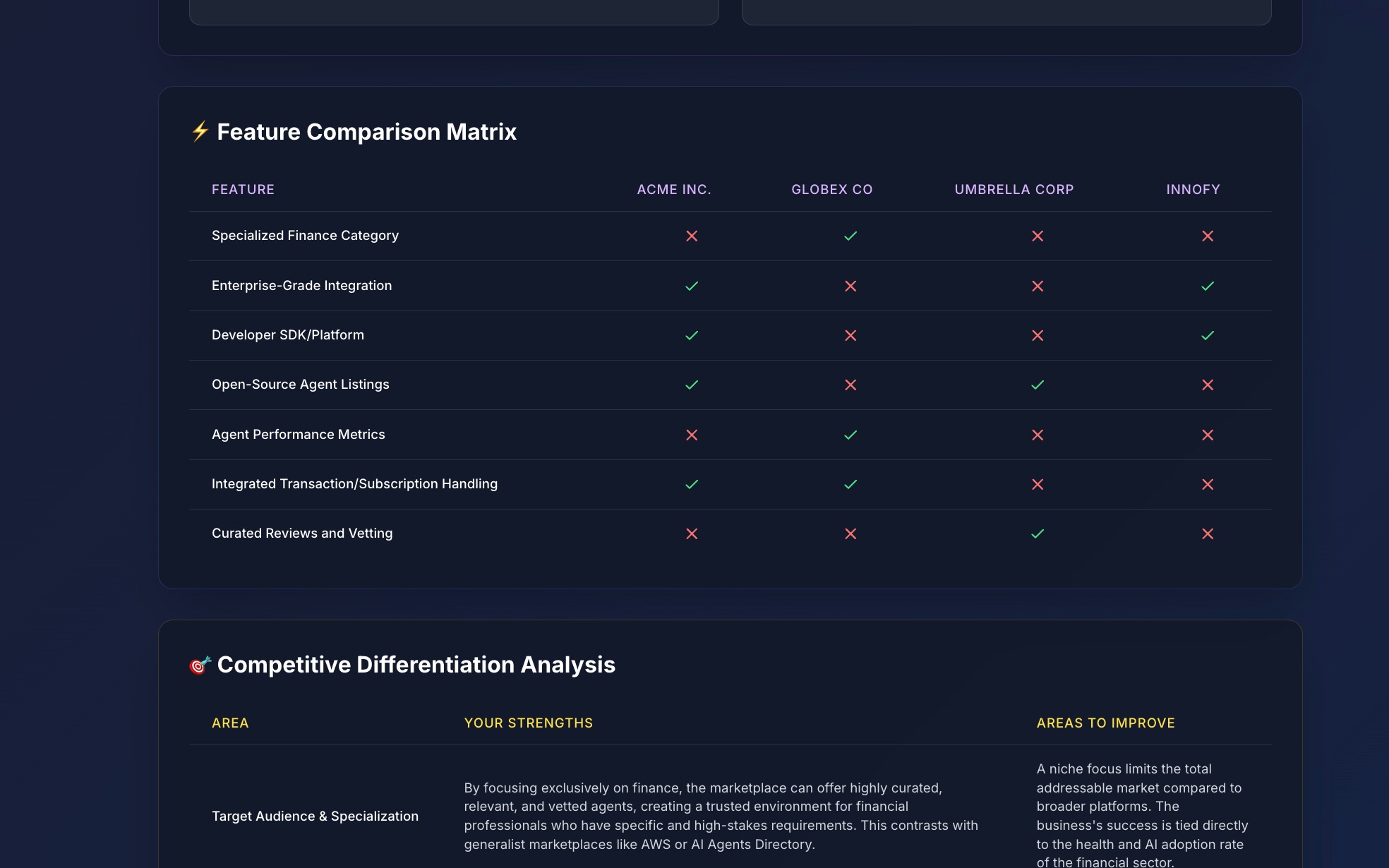The height and width of the screenshot is (868, 1389).
Task: Click Innofy checkmark for Enterprise-Grade Integration
Action: (x=1208, y=286)
